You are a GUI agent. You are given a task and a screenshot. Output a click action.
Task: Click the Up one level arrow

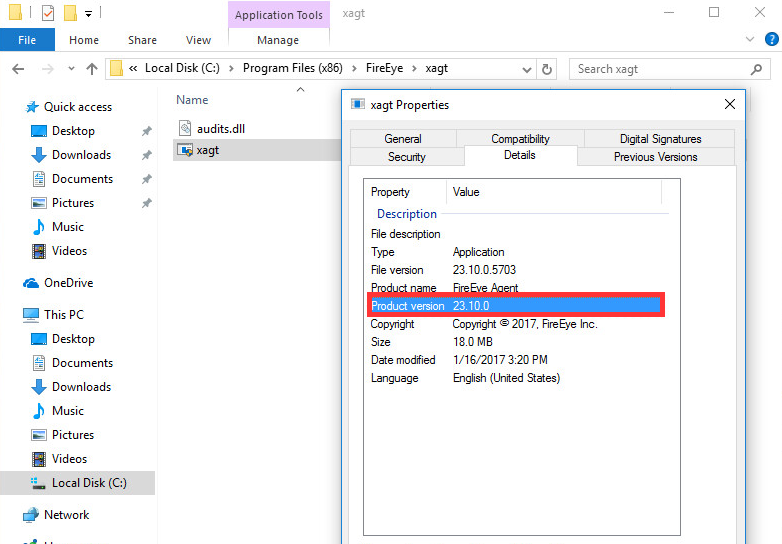[x=92, y=69]
